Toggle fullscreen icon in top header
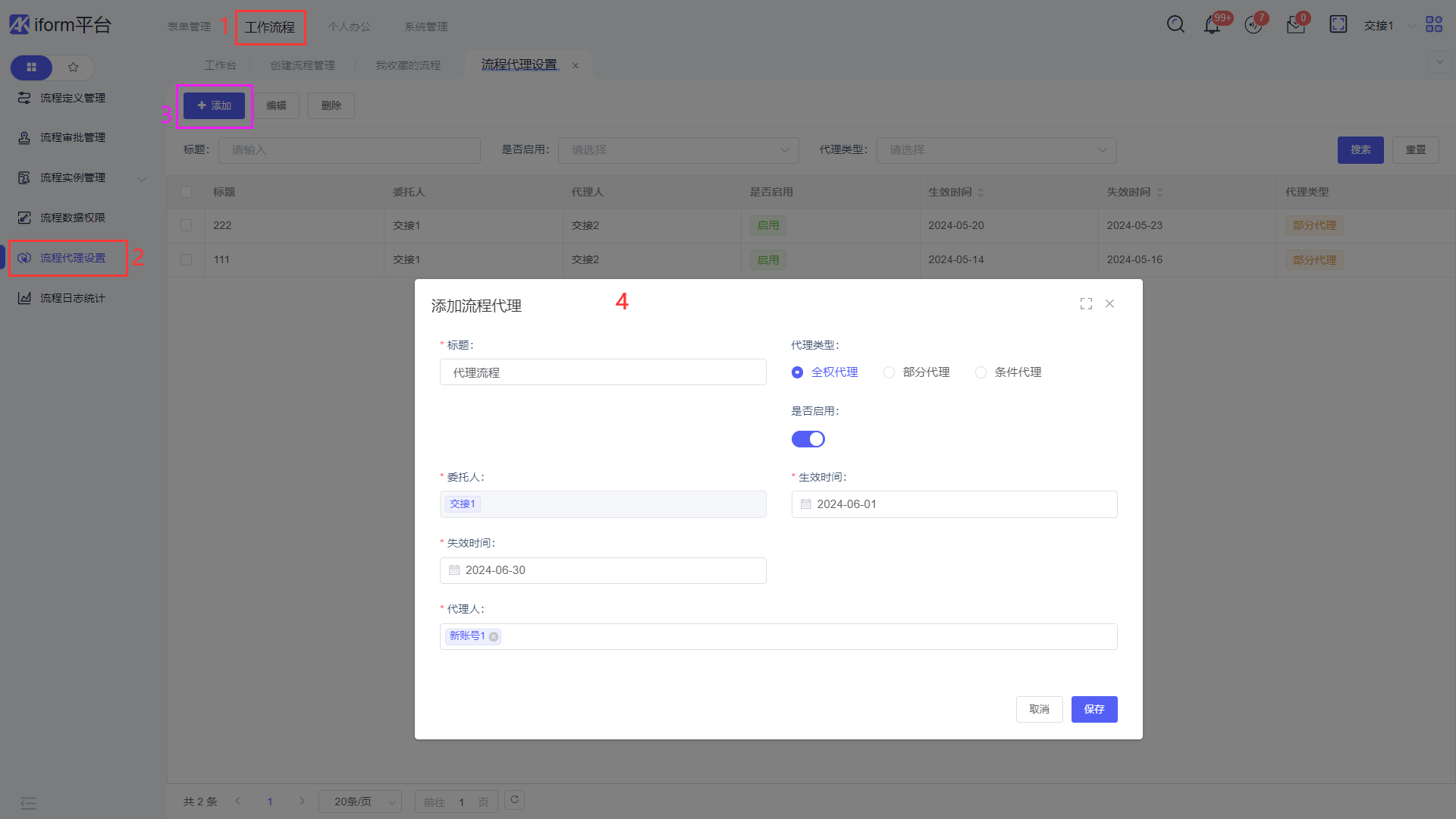 pos(1338,24)
